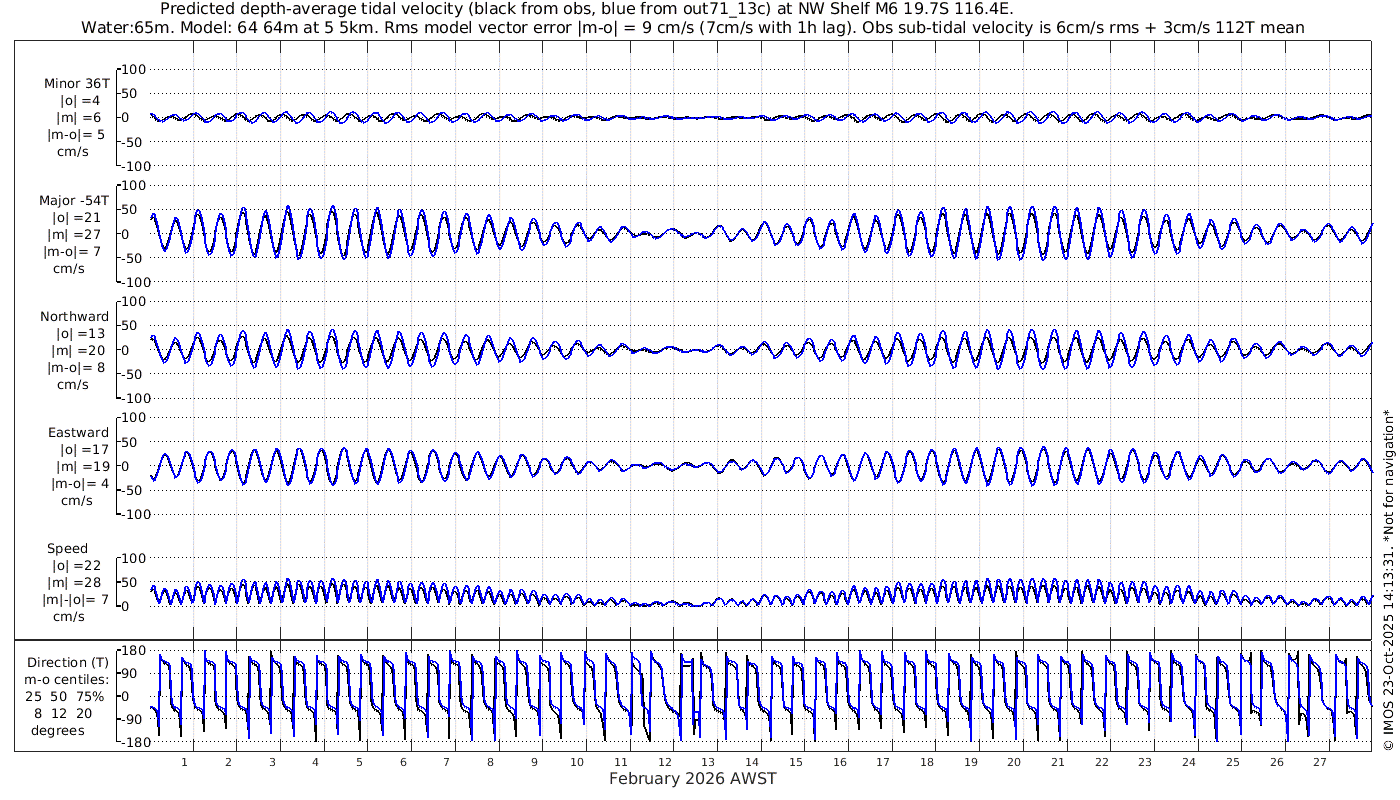Click day 20 tick on date axis
1400x800 pixels.
[1014, 762]
